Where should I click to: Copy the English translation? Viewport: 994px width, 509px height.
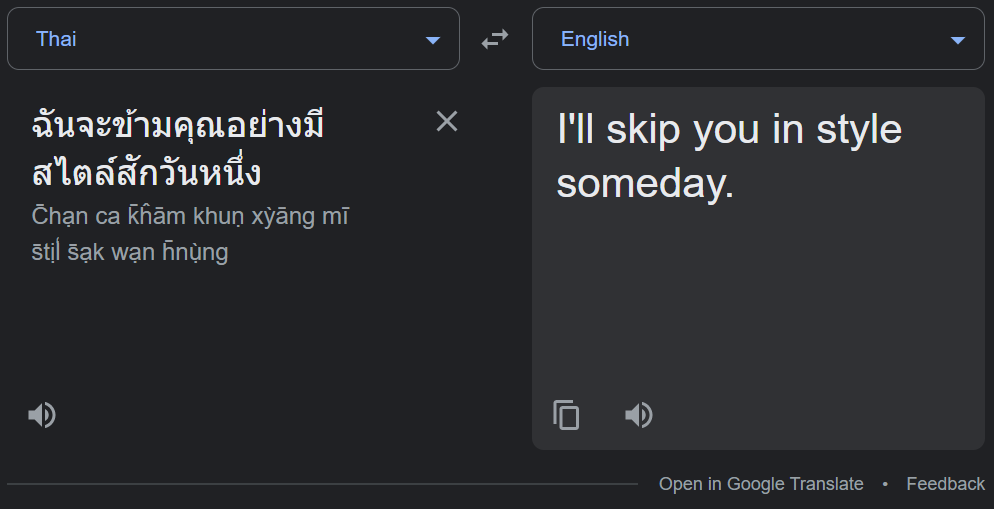566,414
